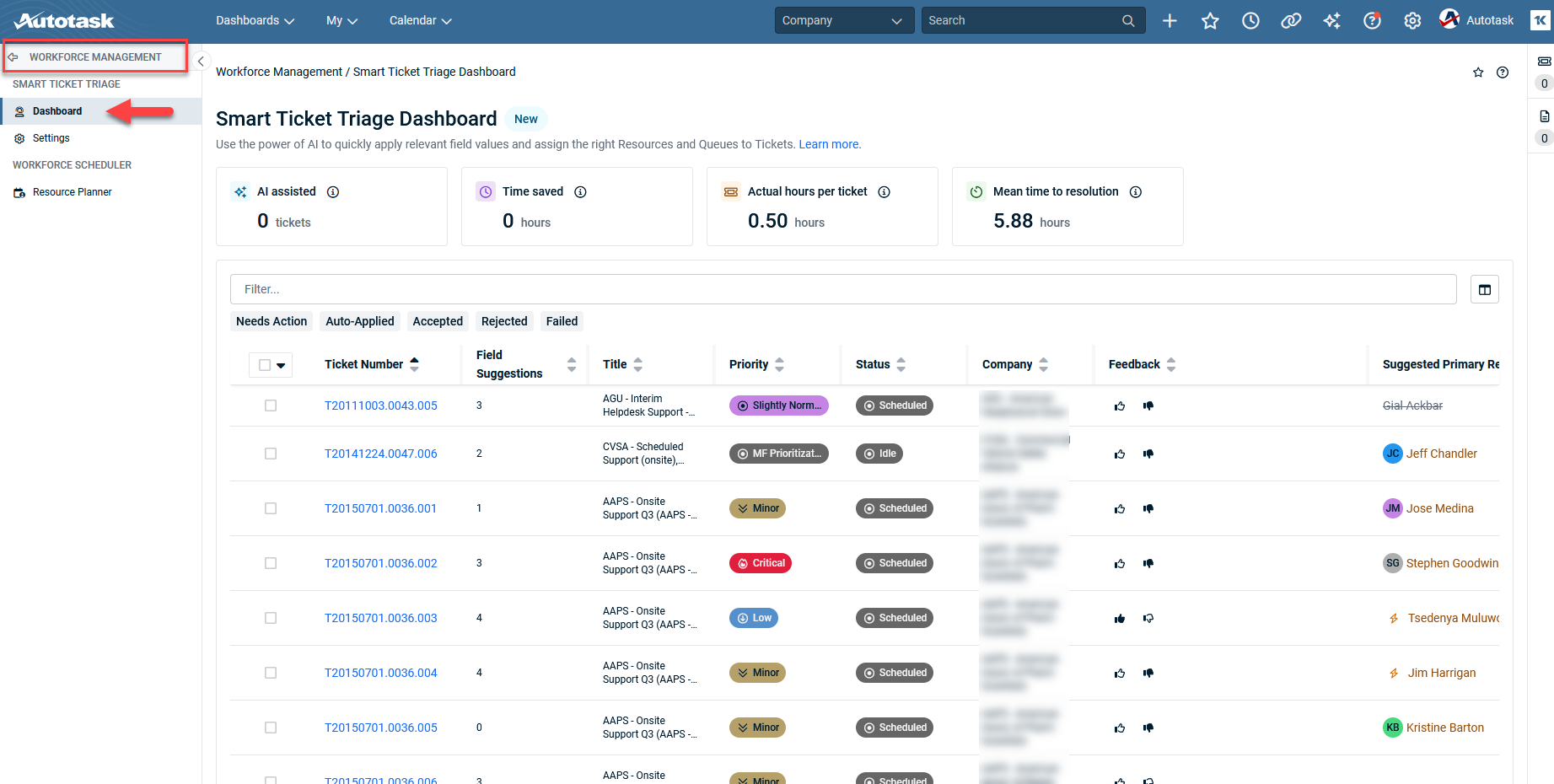Click the plus icon to create new item

[1170, 21]
